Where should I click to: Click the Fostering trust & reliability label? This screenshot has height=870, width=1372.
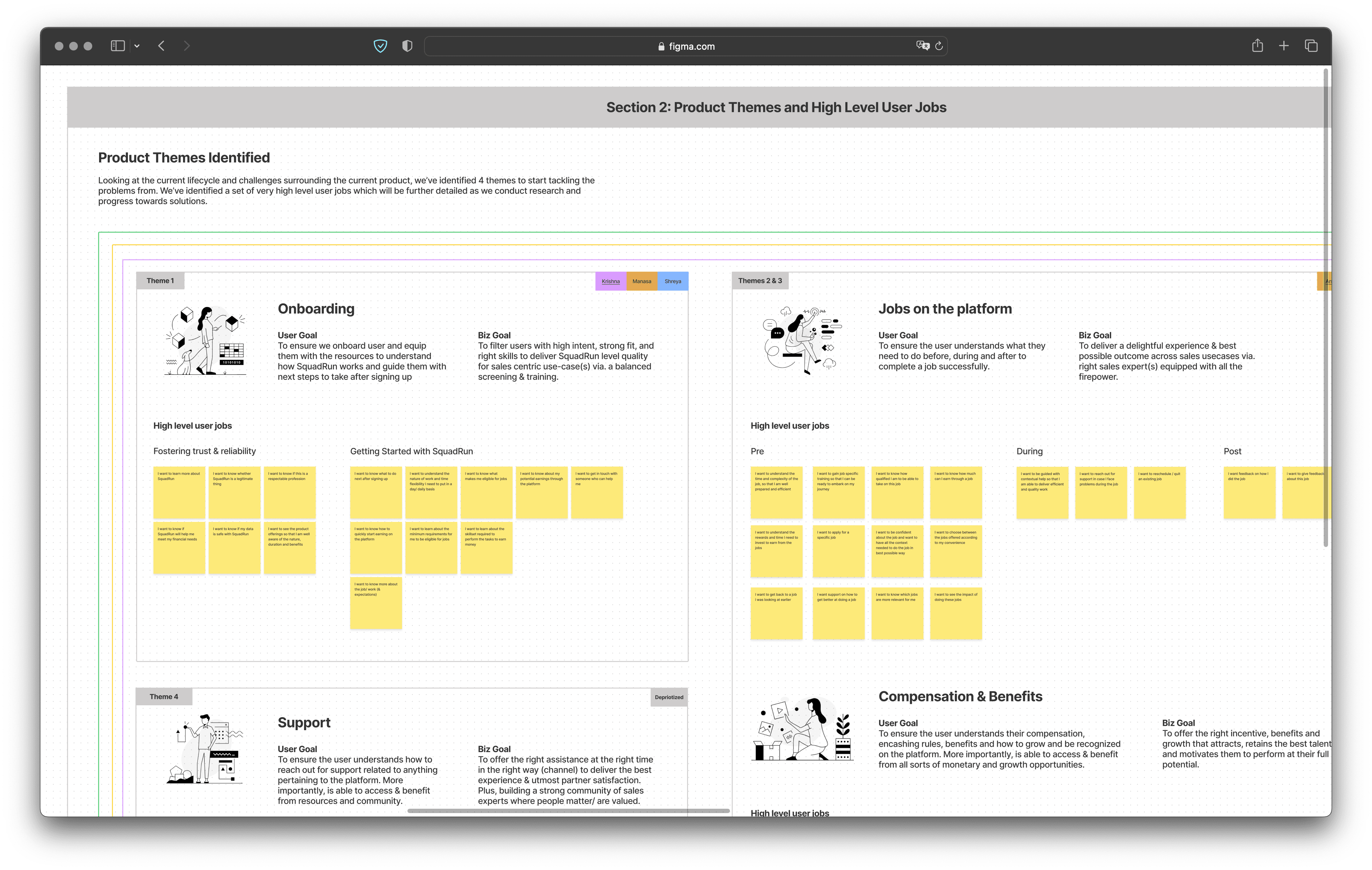[205, 451]
